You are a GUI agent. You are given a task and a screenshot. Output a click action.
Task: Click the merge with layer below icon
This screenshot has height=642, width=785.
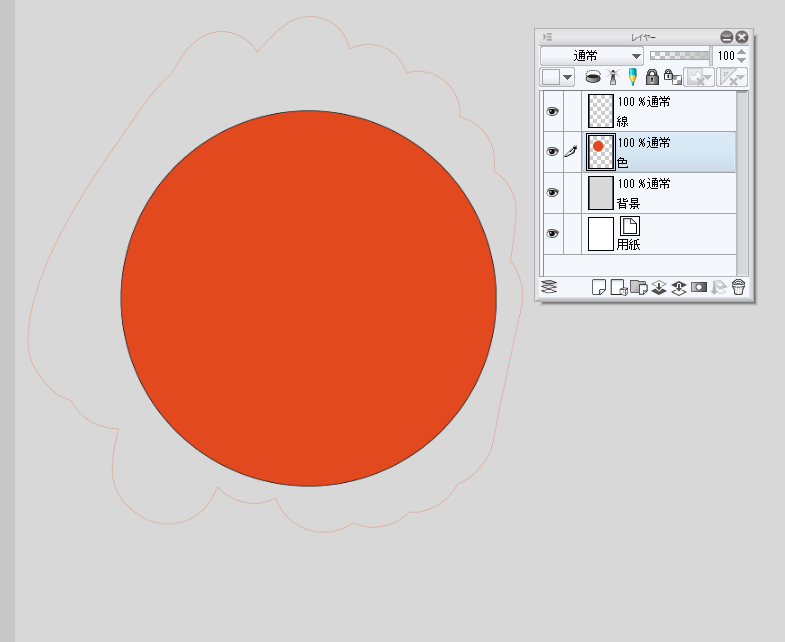coord(678,287)
